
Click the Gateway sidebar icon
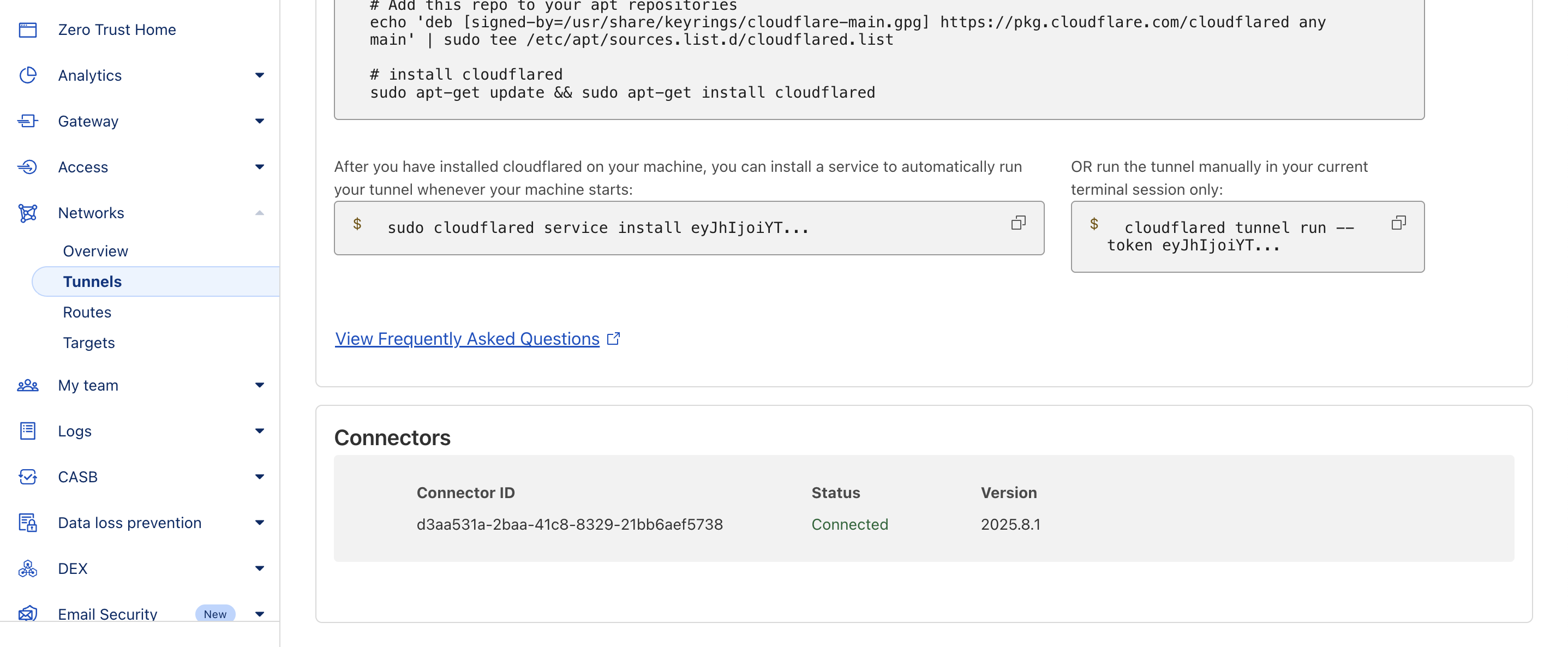28,121
